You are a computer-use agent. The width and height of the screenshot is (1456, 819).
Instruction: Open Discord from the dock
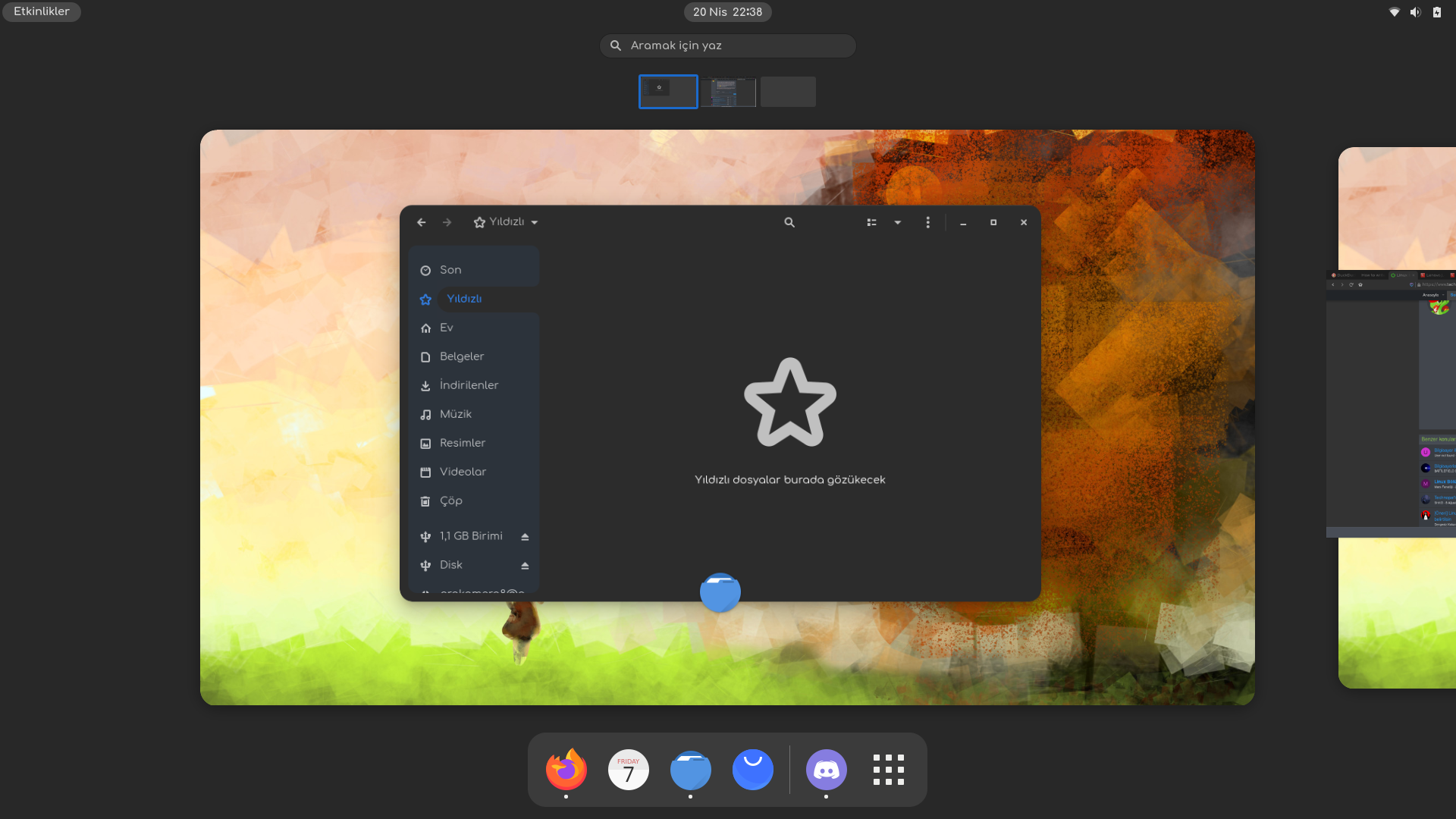click(826, 770)
